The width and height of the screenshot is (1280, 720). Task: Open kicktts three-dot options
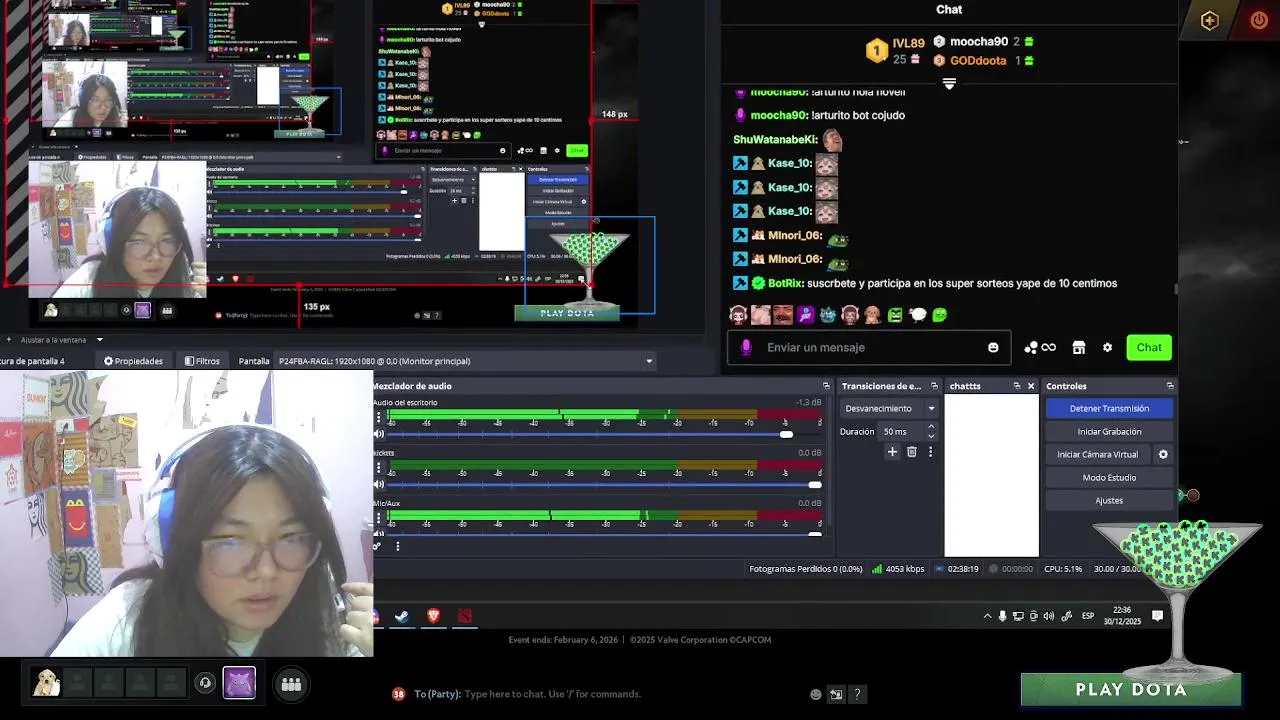click(378, 468)
